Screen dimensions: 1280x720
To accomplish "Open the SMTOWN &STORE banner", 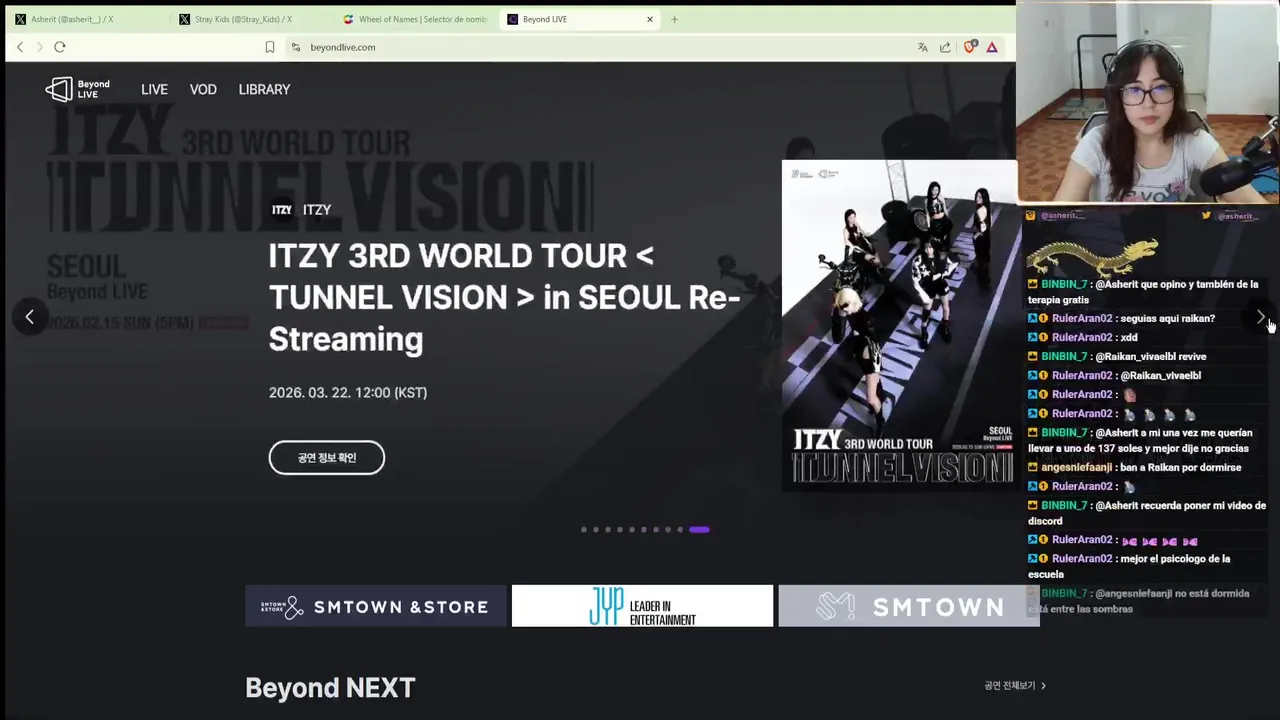I will (x=375, y=606).
